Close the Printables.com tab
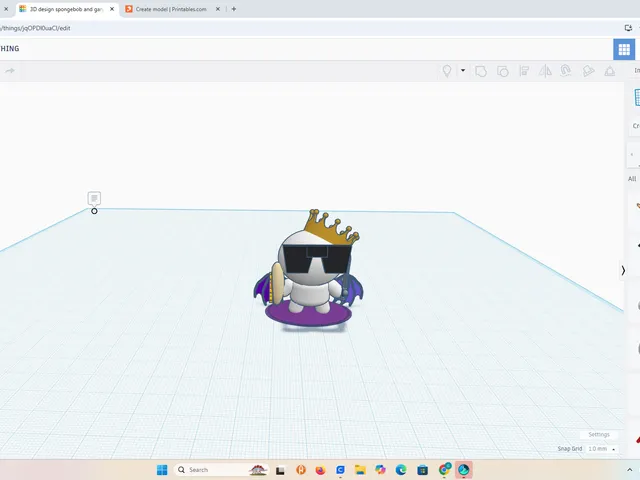Image resolution: width=640 pixels, height=480 pixels. 218,9
